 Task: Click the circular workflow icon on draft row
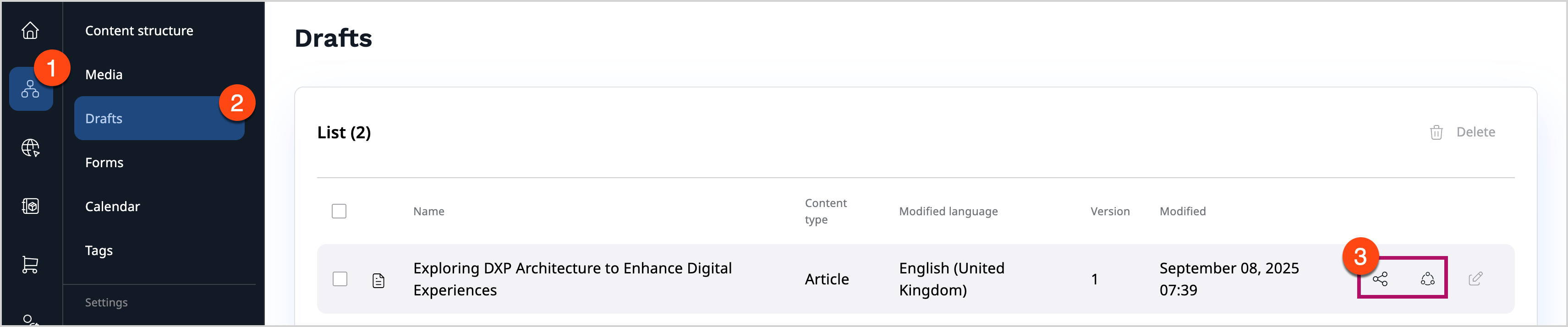point(1427,279)
